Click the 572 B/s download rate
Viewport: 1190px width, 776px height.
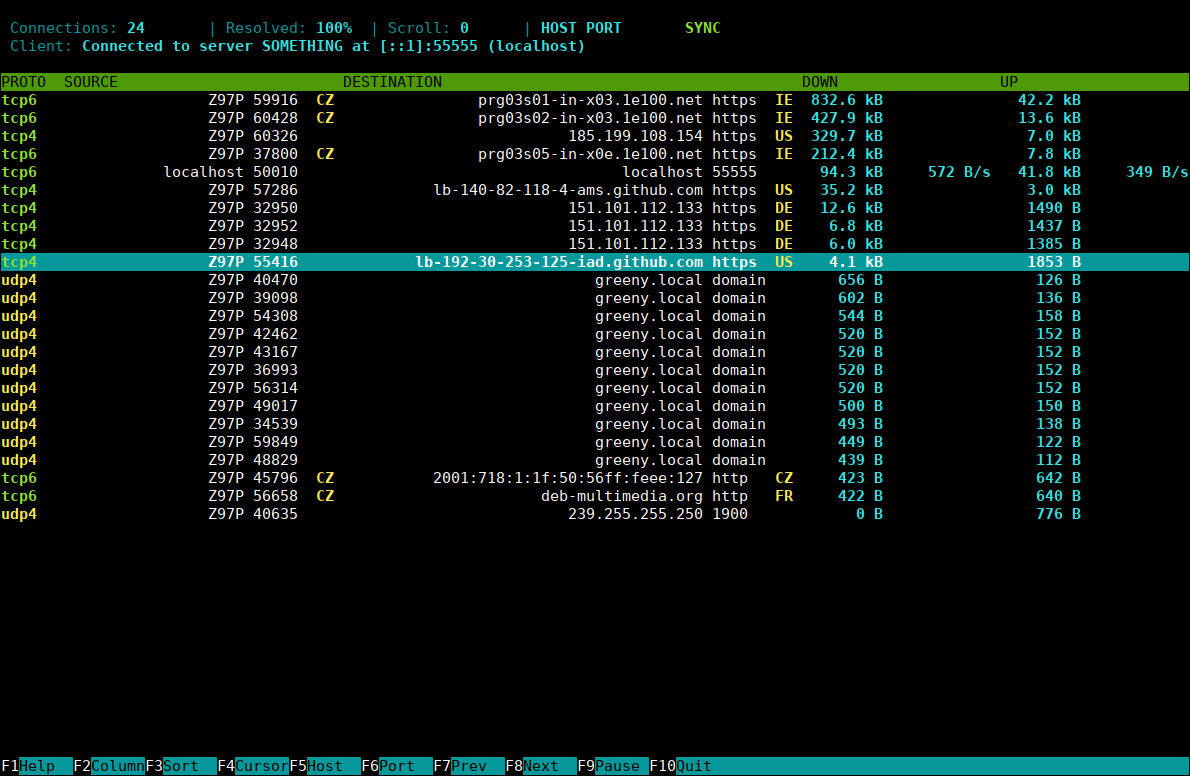point(959,172)
